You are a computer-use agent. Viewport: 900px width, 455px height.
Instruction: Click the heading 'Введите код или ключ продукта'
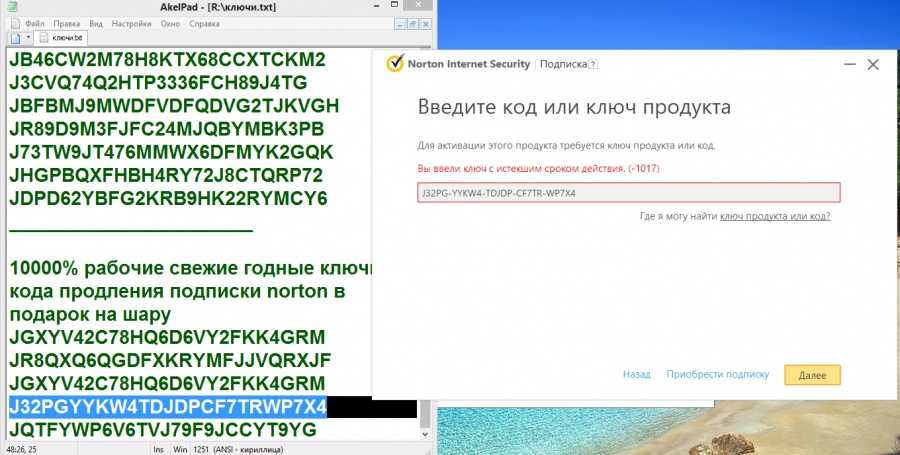pos(574,107)
